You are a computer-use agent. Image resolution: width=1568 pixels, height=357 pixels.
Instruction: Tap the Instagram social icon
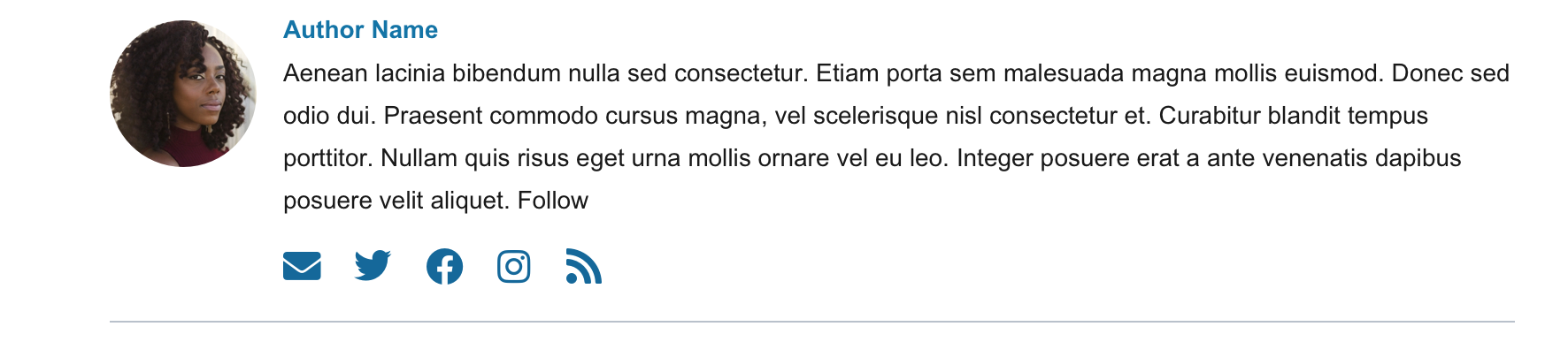(x=513, y=266)
